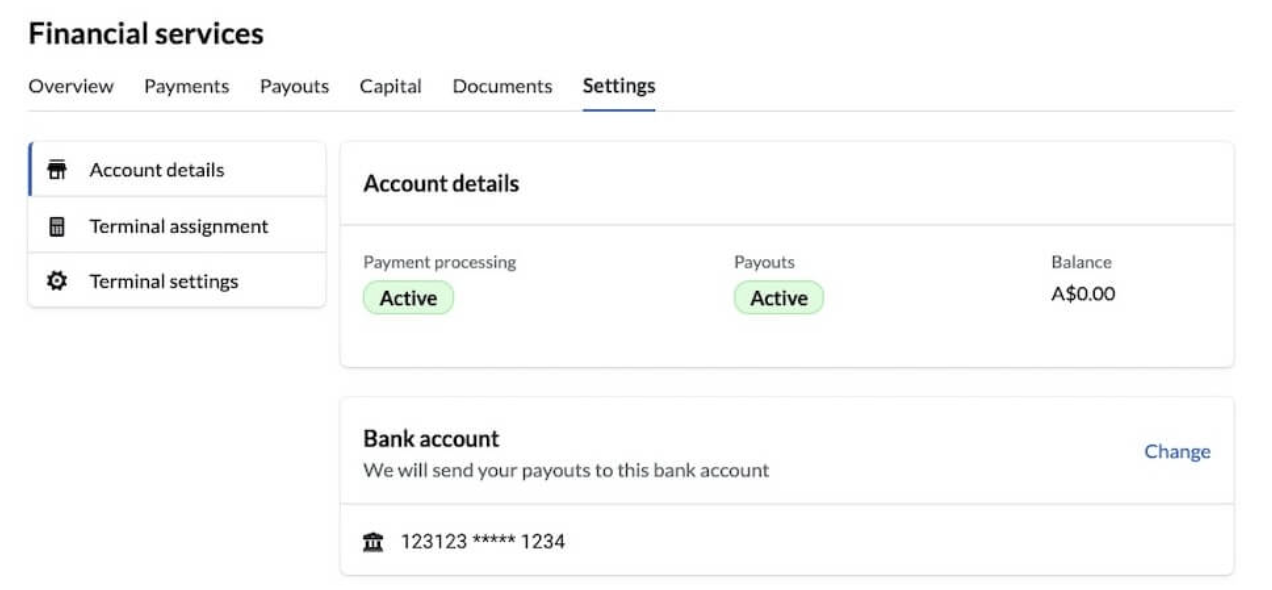
Task: Click the Active badge under Payment processing
Action: [x=407, y=296]
